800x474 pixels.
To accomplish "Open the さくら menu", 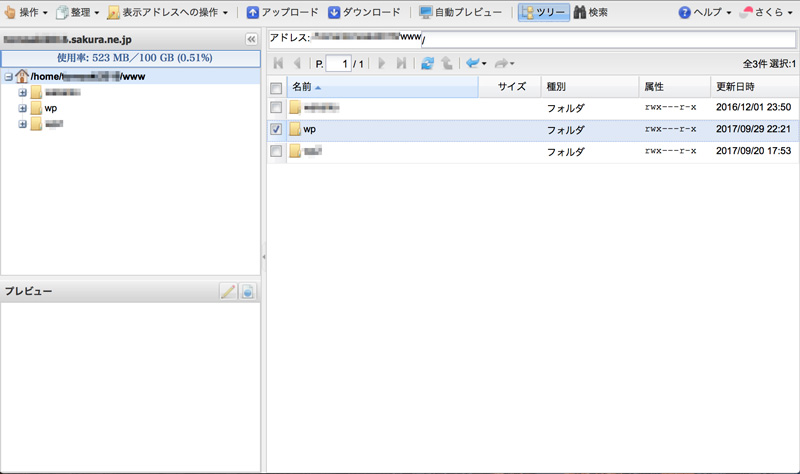I will (x=766, y=12).
